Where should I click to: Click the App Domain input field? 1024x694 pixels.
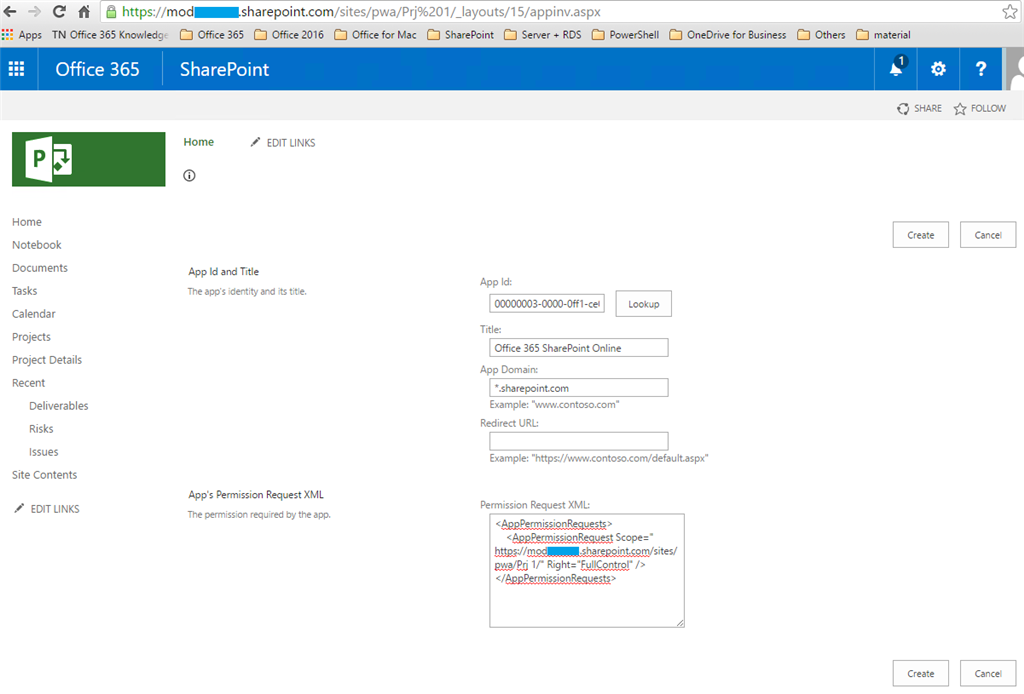579,388
